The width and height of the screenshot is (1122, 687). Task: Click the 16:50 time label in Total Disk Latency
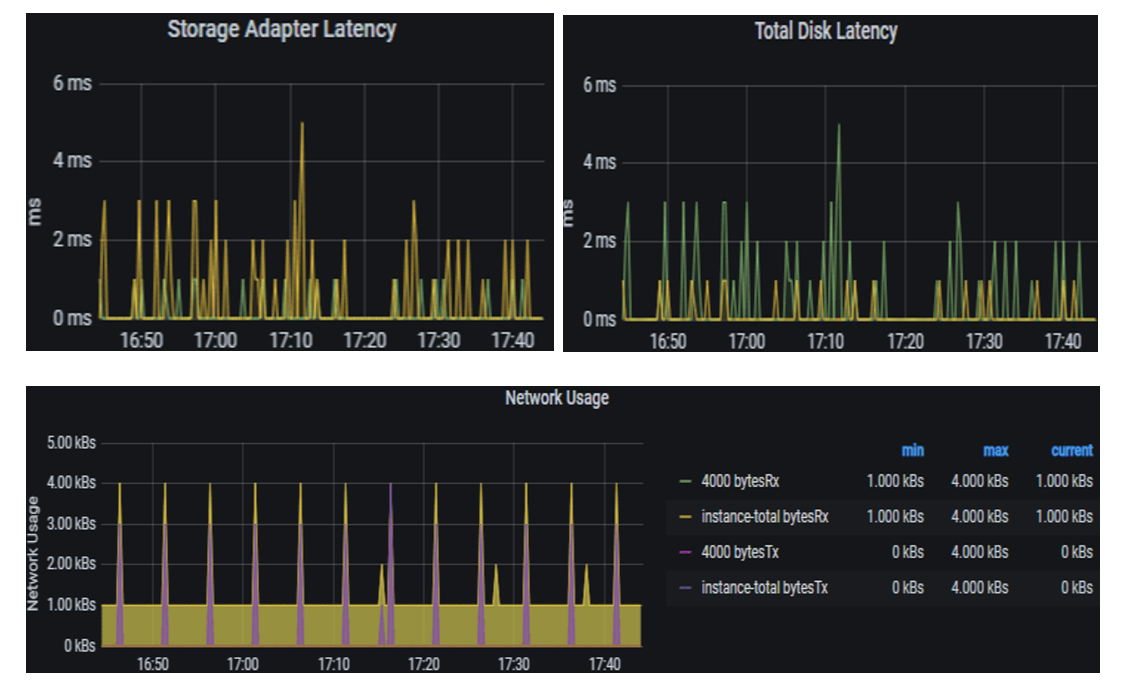pyautogui.click(x=668, y=341)
